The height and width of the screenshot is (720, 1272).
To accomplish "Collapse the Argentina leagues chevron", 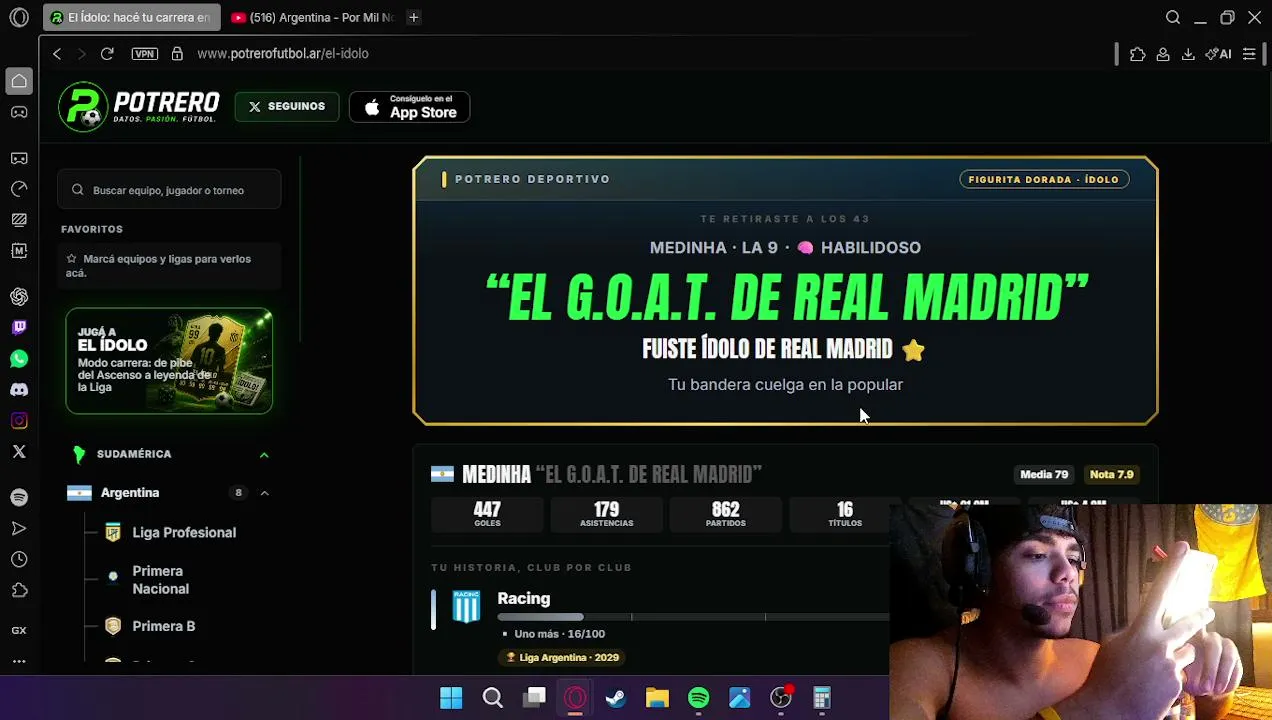I will pyautogui.click(x=264, y=492).
